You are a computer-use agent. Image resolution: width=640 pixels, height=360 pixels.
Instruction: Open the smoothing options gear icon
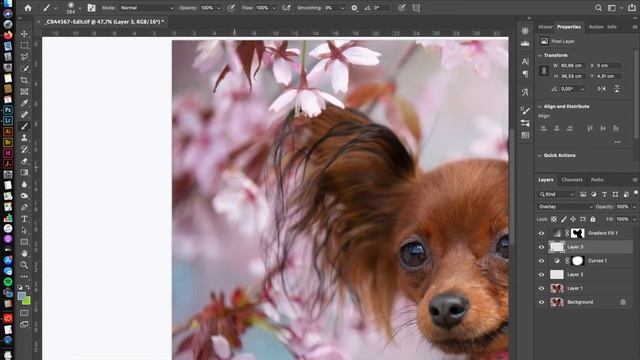(354, 8)
